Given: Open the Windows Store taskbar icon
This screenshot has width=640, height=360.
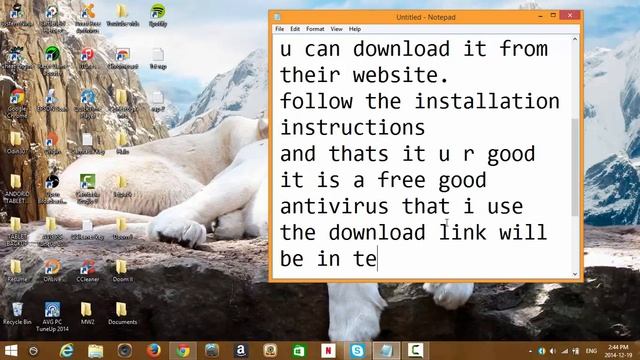Looking at the screenshot, I should click(x=299, y=351).
